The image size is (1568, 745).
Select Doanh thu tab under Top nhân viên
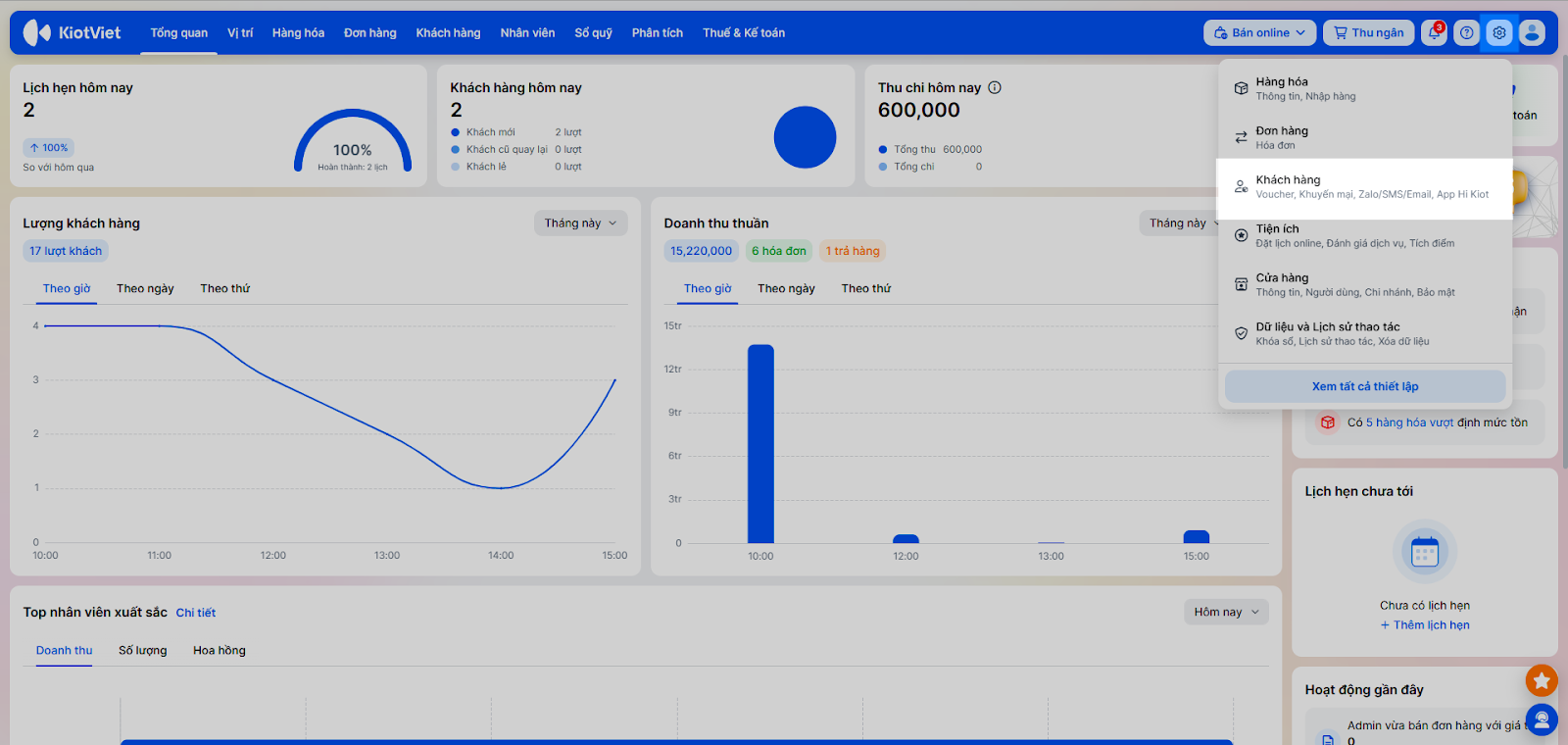(65, 651)
